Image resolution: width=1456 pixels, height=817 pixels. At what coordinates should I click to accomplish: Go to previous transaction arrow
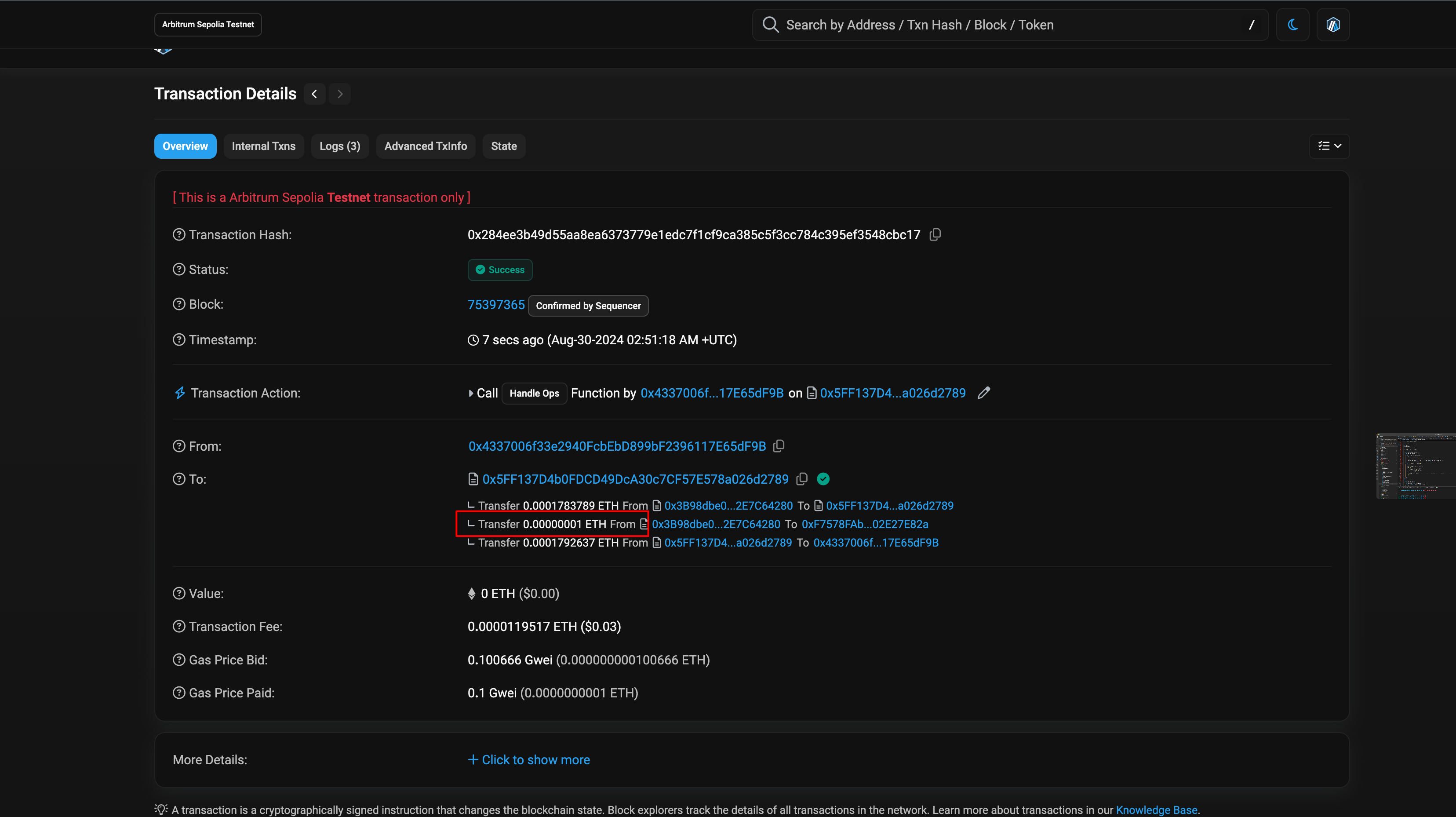(315, 94)
